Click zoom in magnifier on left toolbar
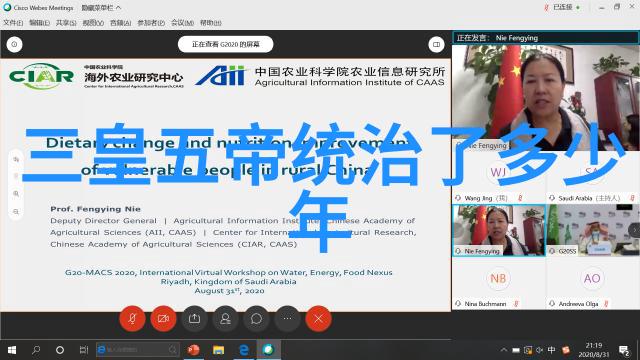640x360 pixels. tap(16, 193)
